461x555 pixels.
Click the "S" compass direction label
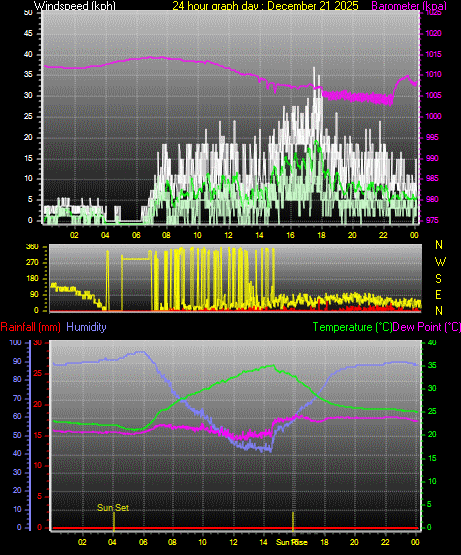(x=438, y=279)
